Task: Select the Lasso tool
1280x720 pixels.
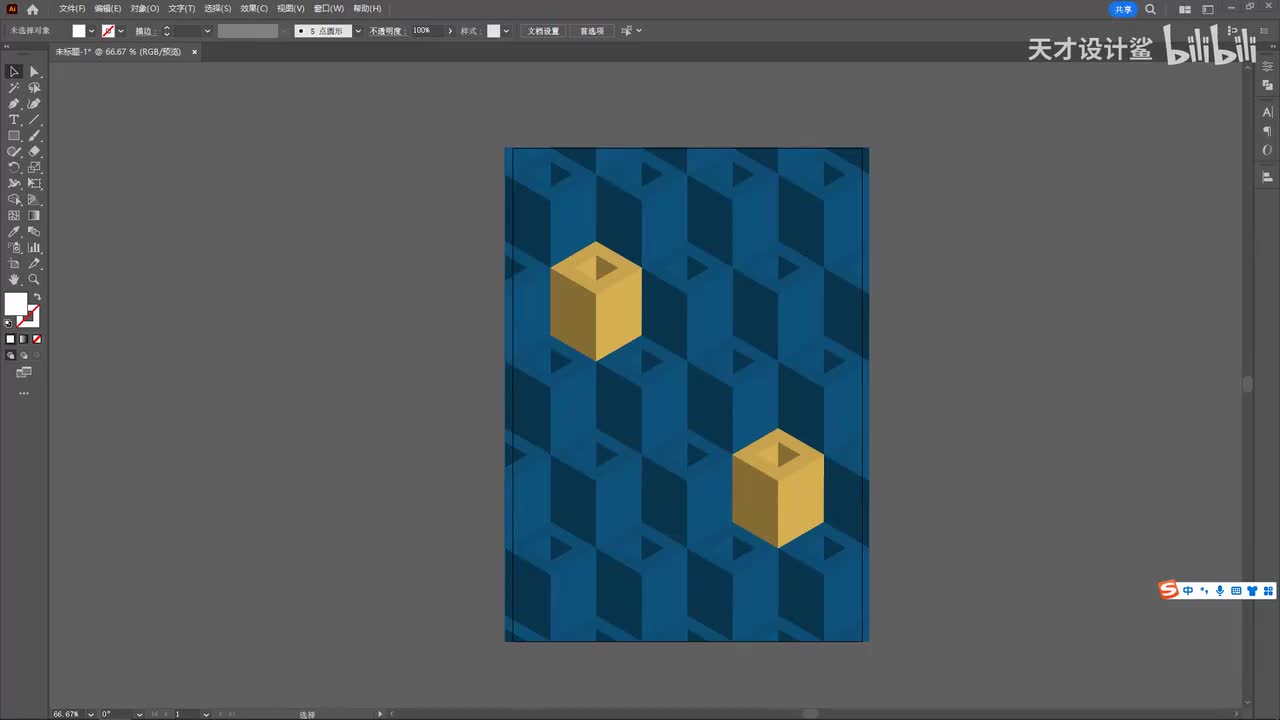Action: 34,87
